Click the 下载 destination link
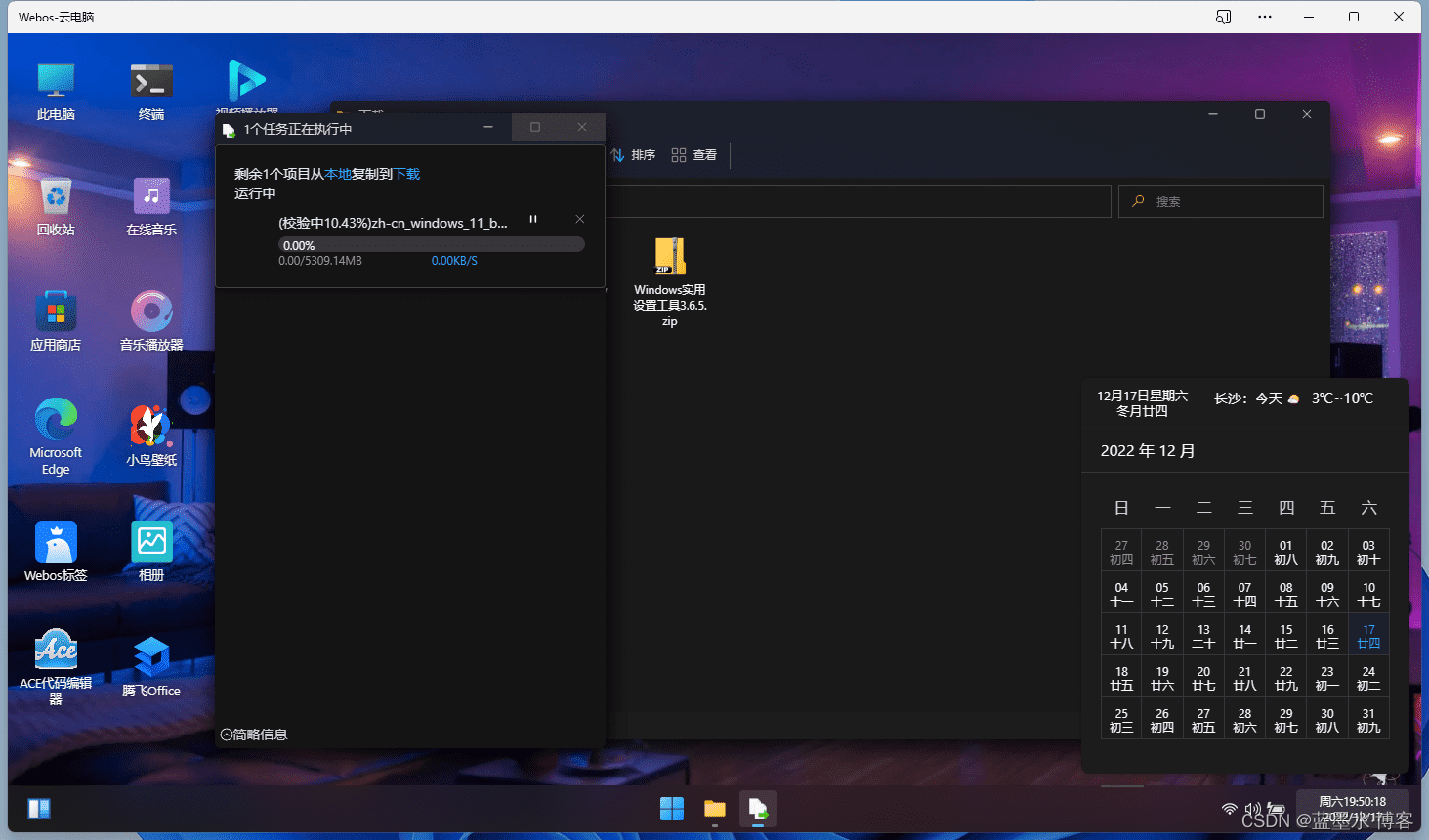 pos(406,174)
